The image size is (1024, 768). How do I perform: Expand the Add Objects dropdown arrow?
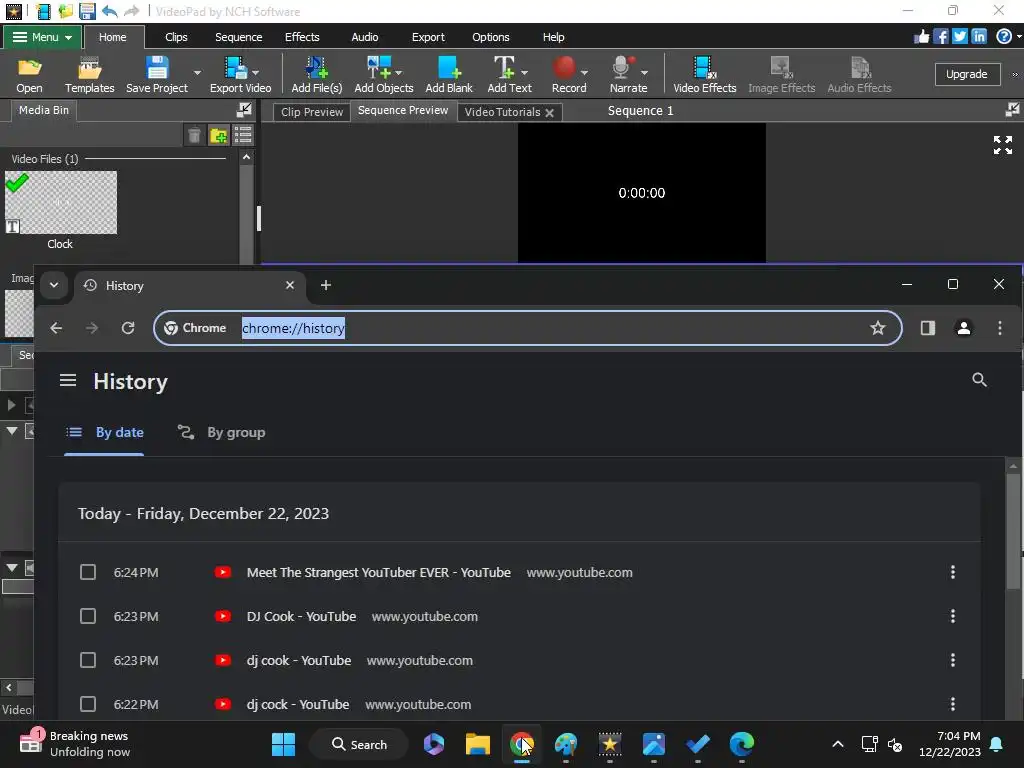tap(398, 72)
